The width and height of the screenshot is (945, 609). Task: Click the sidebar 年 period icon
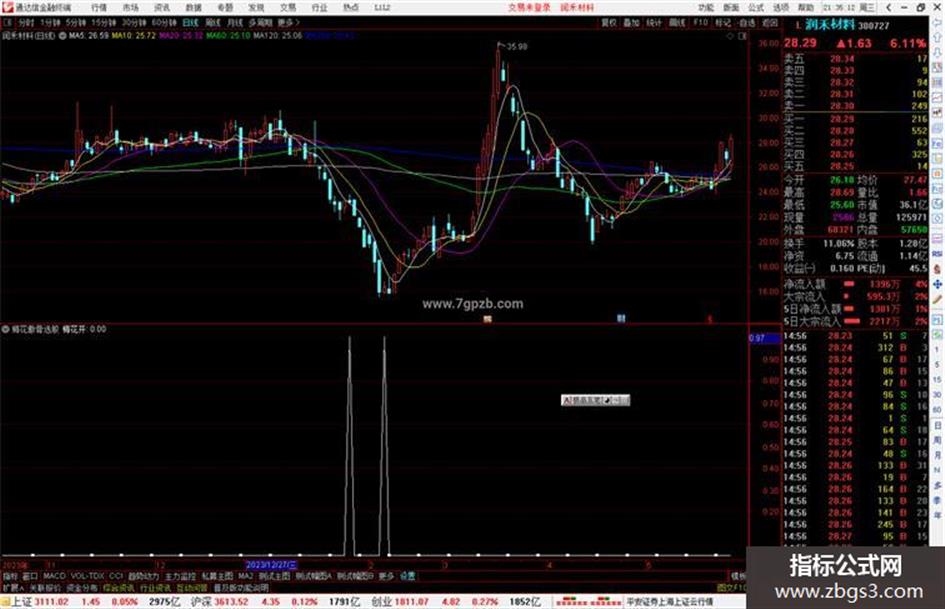coord(938,516)
